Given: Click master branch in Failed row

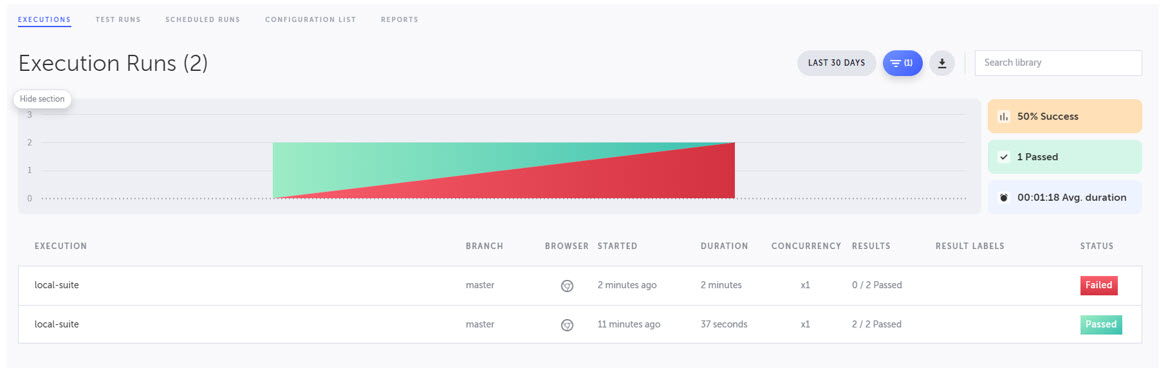Looking at the screenshot, I should (480, 285).
